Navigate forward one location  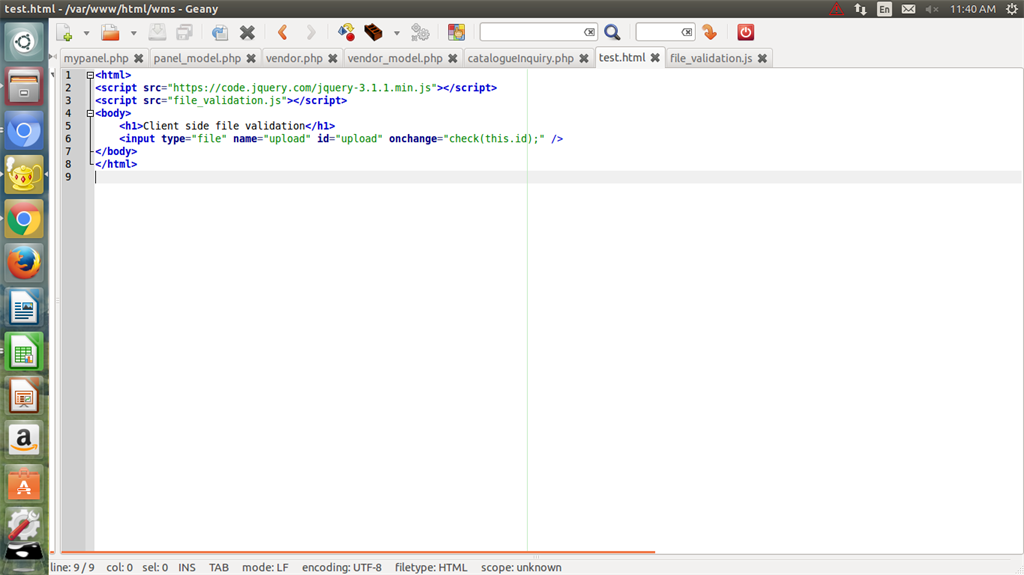click(x=311, y=32)
